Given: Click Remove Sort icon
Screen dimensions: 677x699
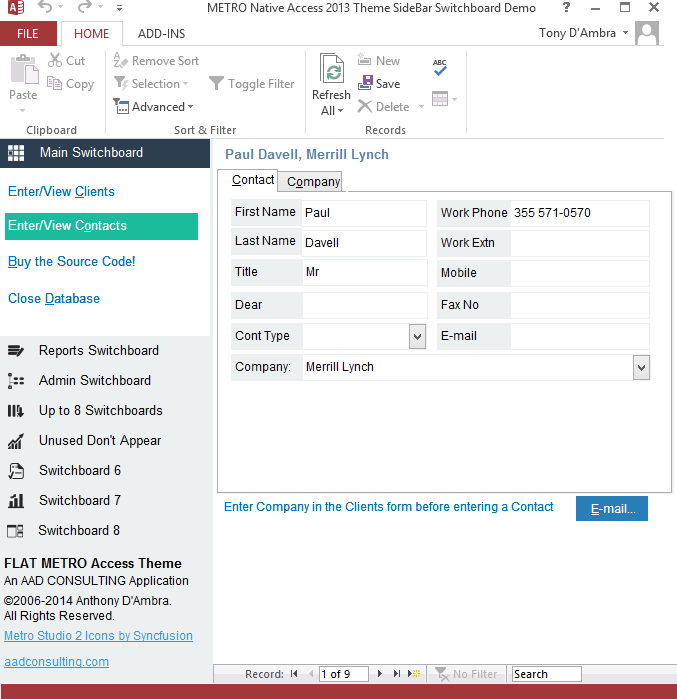Looking at the screenshot, I should pos(120,60).
